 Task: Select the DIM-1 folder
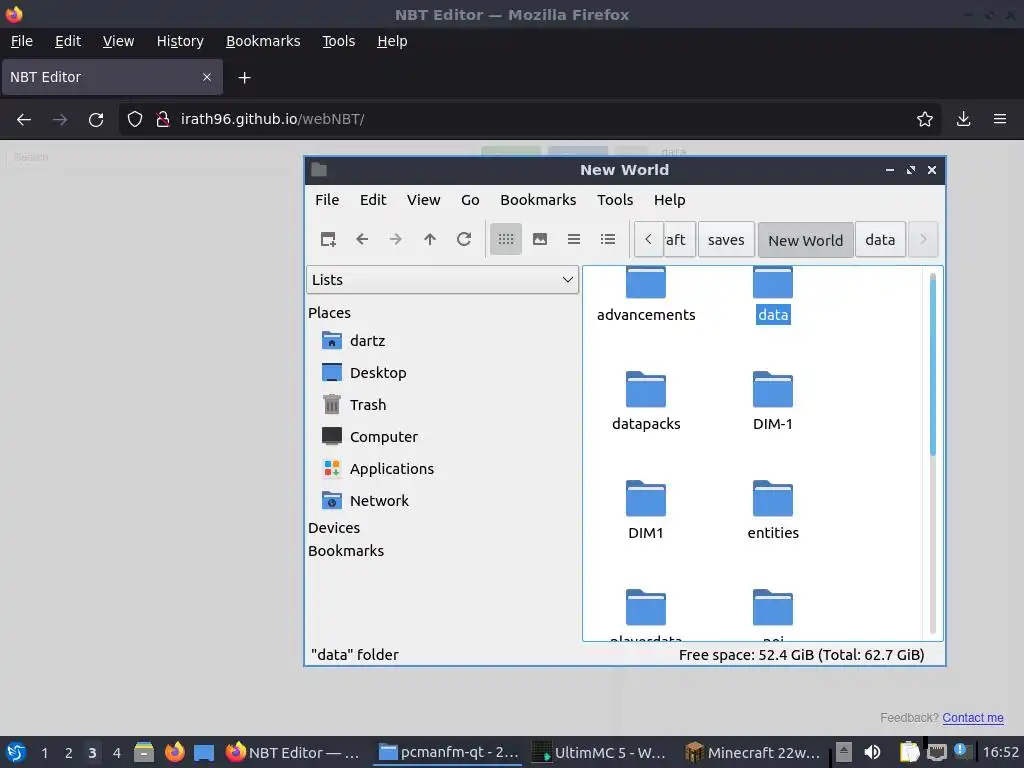[x=773, y=401]
